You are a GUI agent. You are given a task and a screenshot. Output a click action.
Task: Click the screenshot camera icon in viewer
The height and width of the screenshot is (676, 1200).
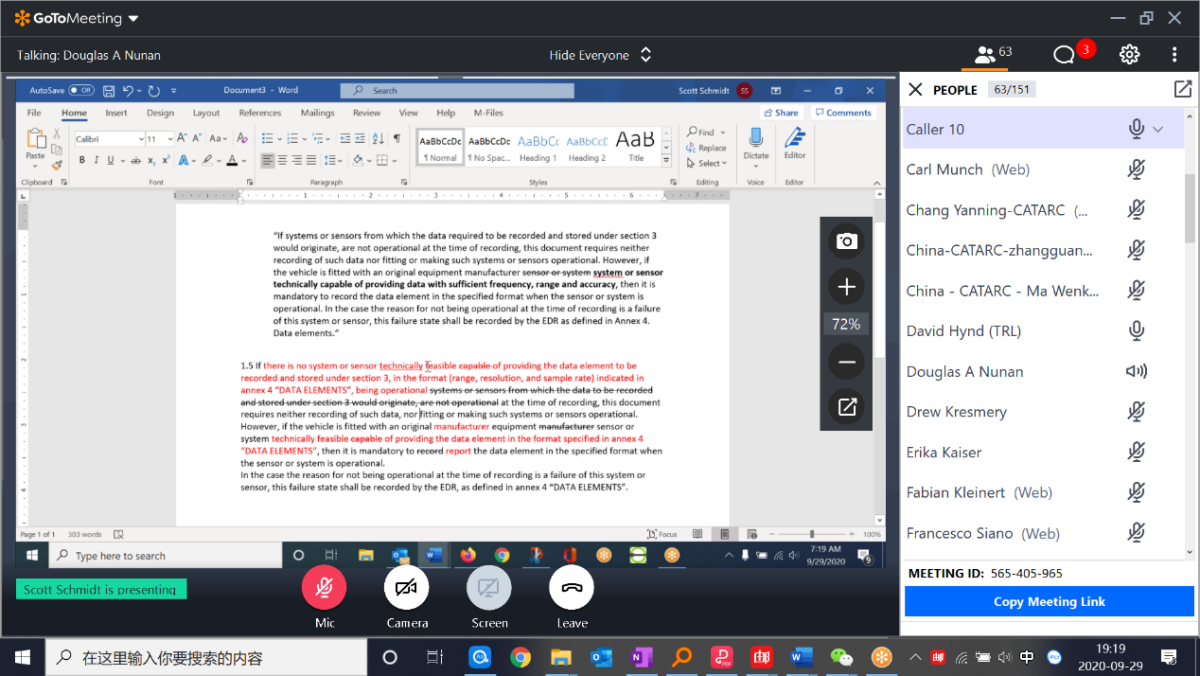point(846,241)
